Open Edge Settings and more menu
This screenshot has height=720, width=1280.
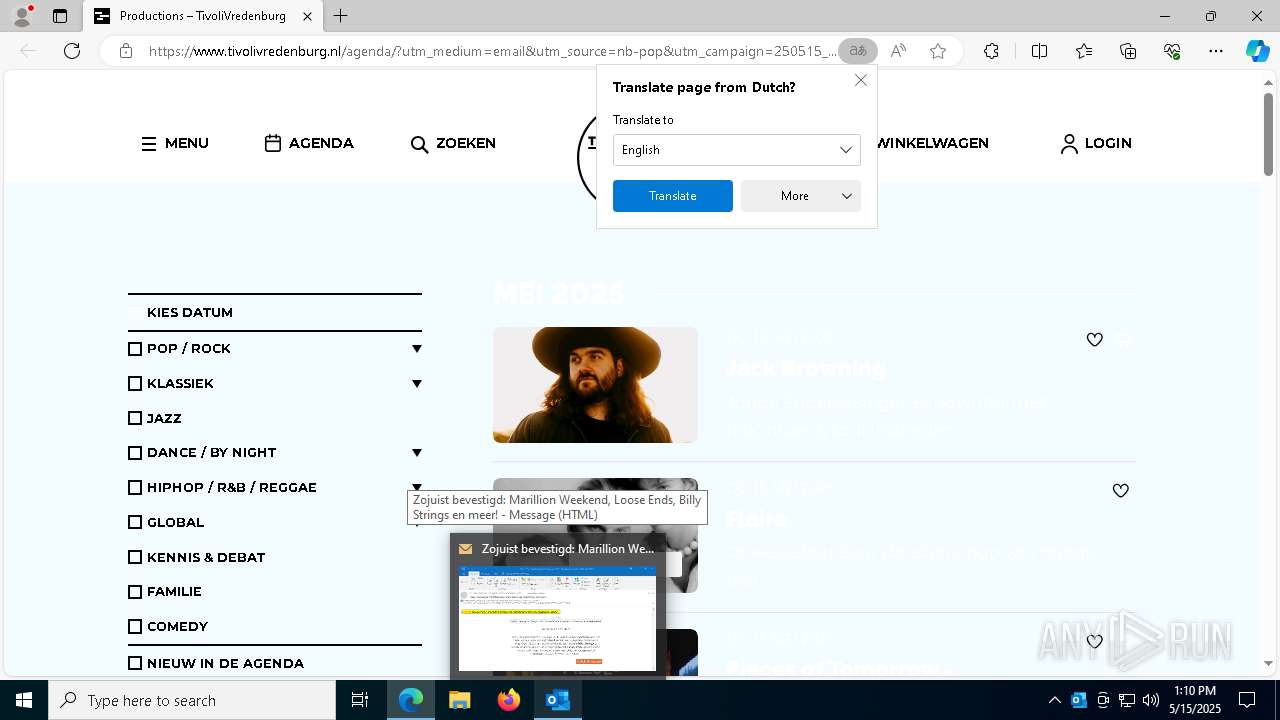tap(1216, 51)
